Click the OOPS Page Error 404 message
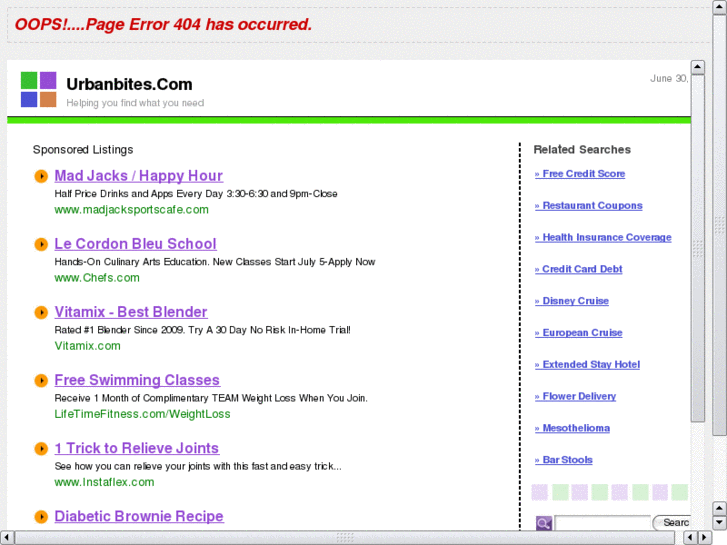727x545 pixels. (163, 24)
